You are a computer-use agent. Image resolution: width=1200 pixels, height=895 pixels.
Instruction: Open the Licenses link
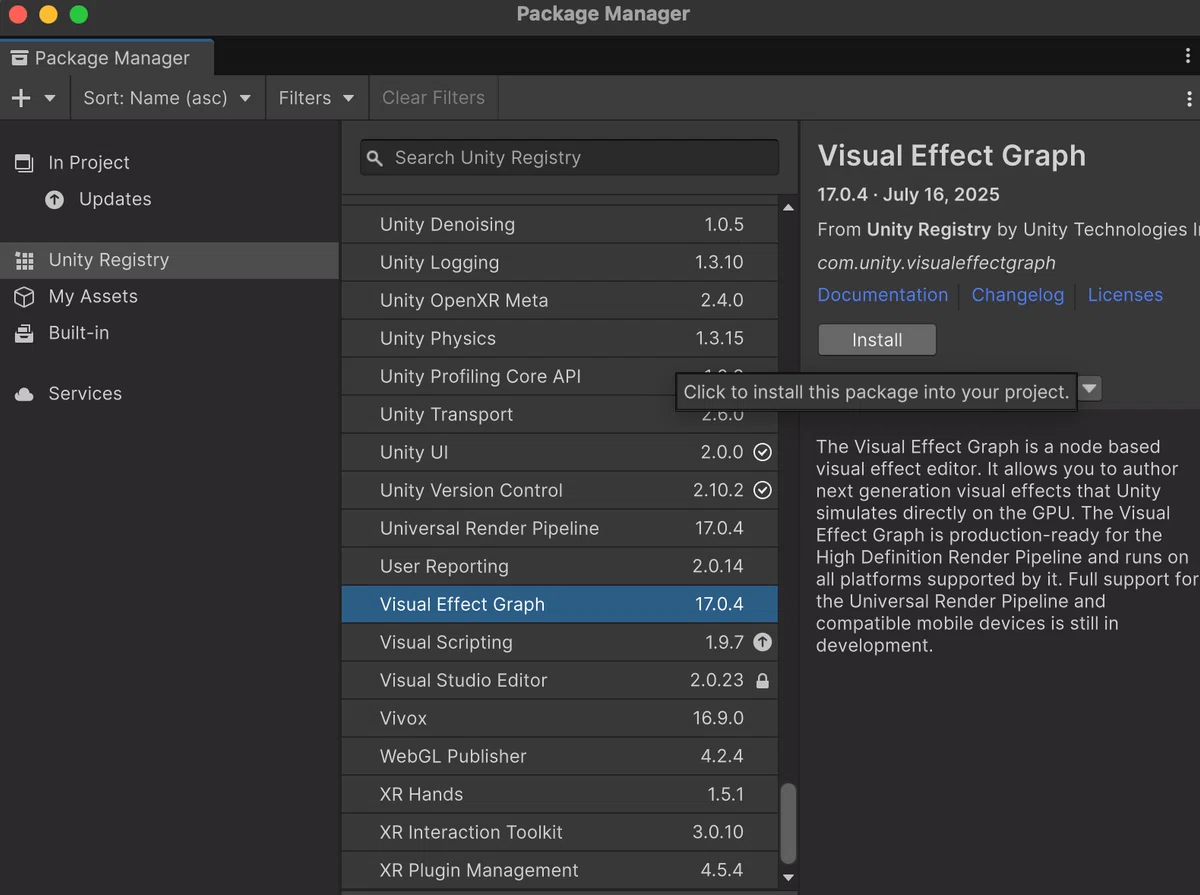(x=1125, y=295)
